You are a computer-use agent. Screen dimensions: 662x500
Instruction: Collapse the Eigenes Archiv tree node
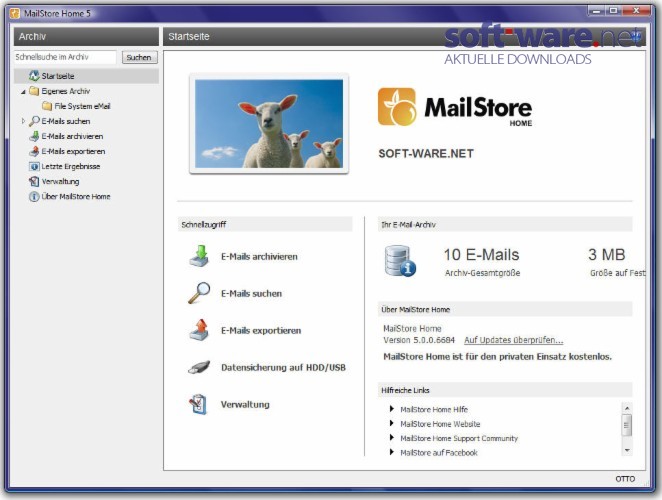point(23,92)
